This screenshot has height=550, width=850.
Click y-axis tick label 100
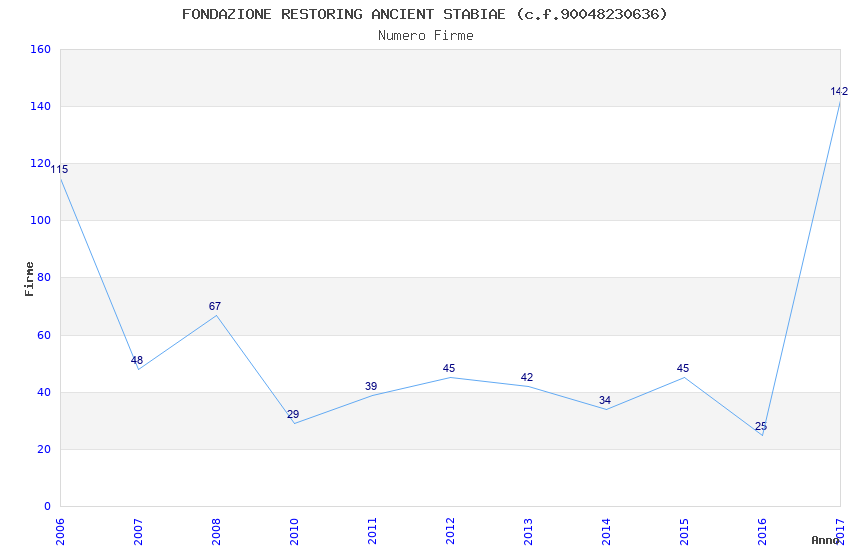(41, 221)
